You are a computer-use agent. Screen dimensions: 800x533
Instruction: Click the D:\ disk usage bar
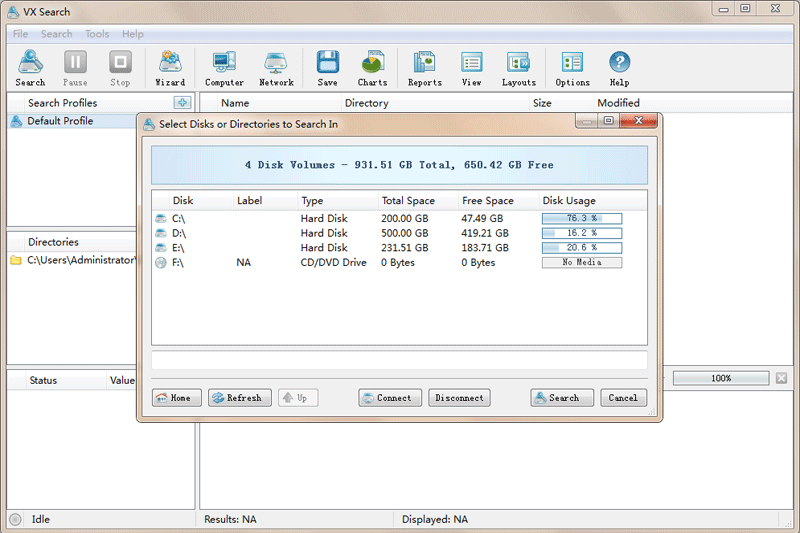point(581,233)
